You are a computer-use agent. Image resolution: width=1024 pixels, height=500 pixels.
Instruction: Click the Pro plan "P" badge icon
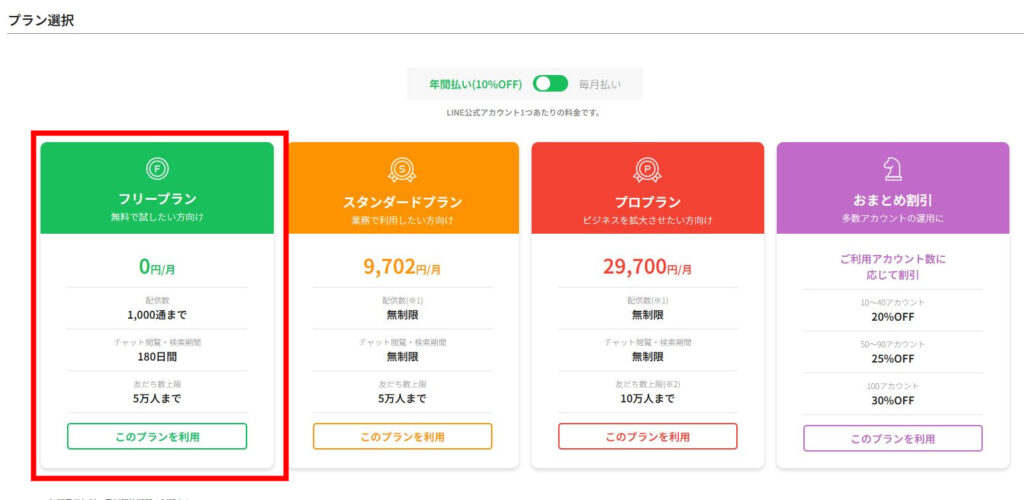point(647,170)
